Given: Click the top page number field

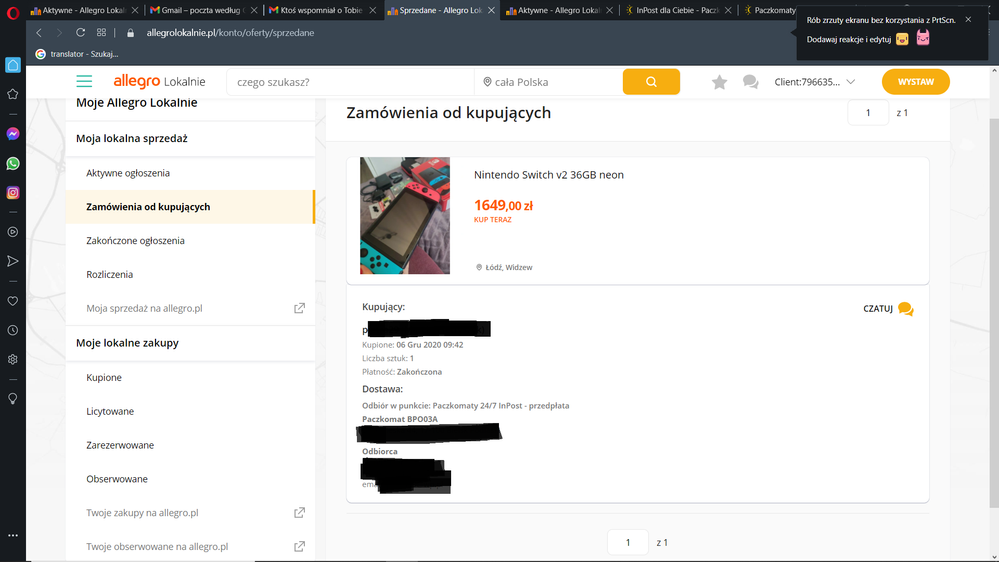Looking at the screenshot, I should coord(868,113).
